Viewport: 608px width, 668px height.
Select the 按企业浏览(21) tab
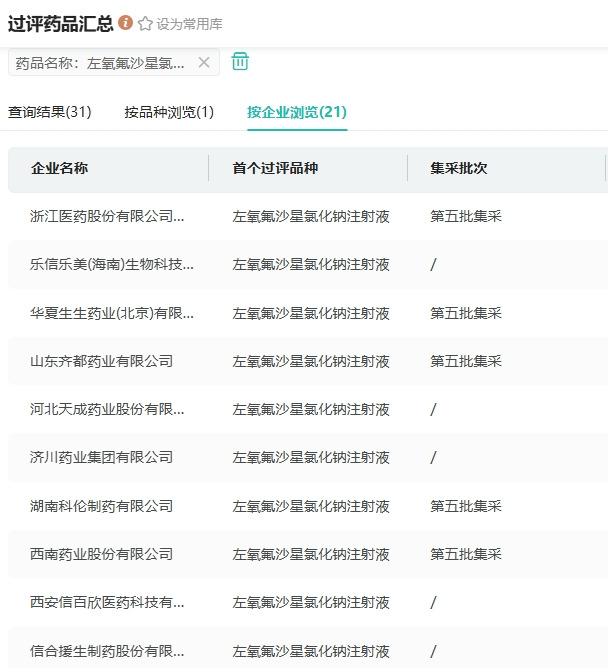click(x=297, y=112)
